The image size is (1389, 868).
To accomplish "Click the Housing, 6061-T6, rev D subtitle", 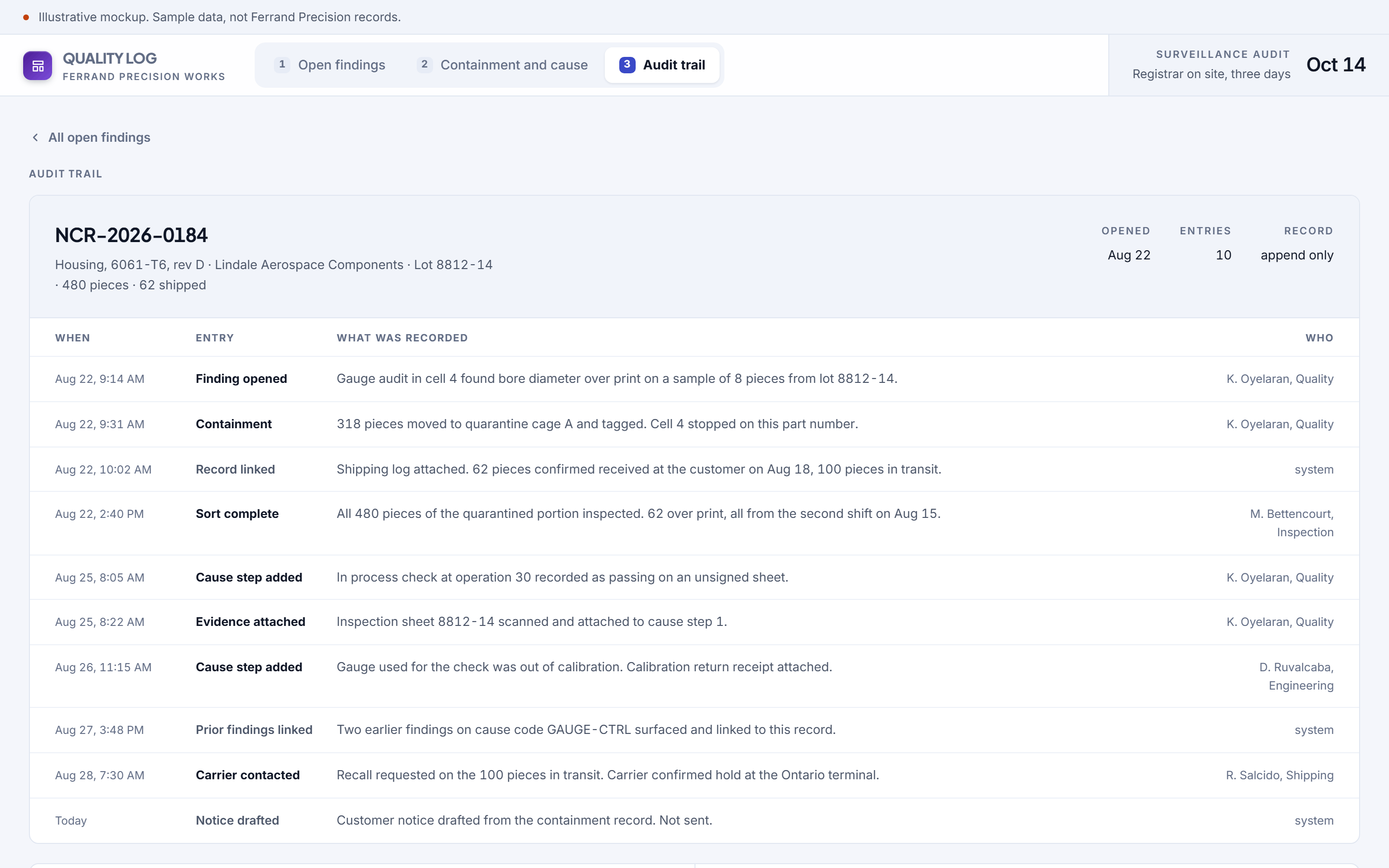I will 273,274.
